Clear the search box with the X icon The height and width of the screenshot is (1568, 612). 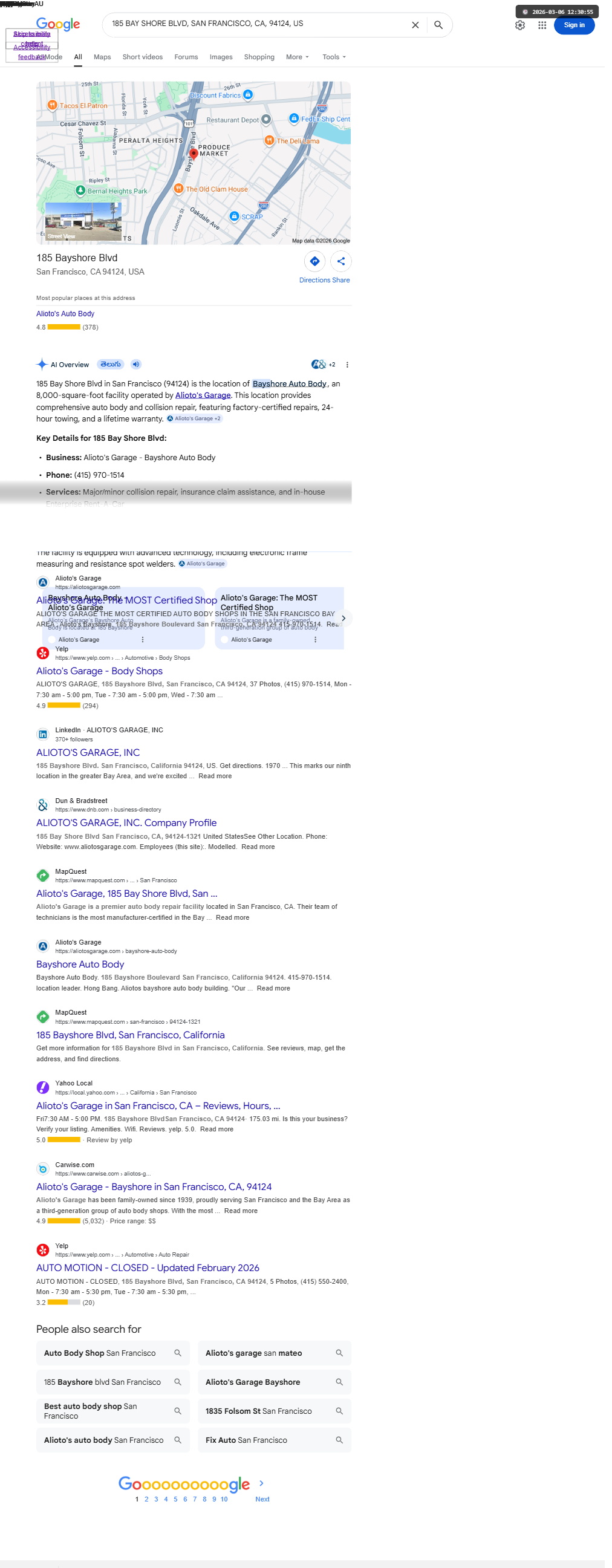415,25
